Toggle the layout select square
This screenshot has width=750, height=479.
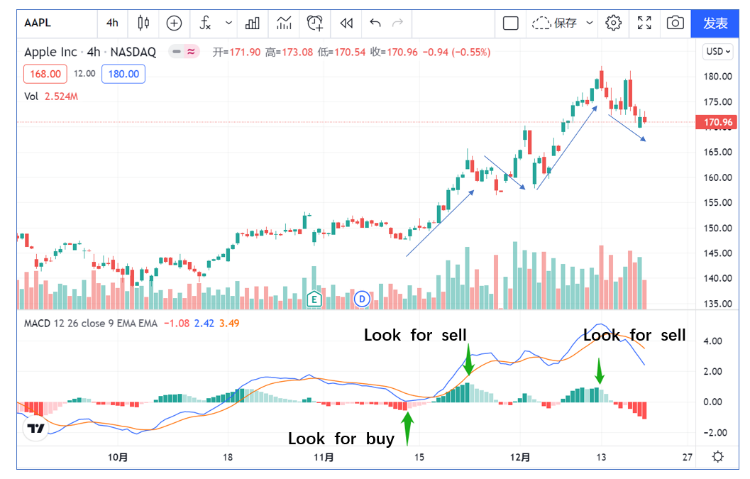(510, 22)
